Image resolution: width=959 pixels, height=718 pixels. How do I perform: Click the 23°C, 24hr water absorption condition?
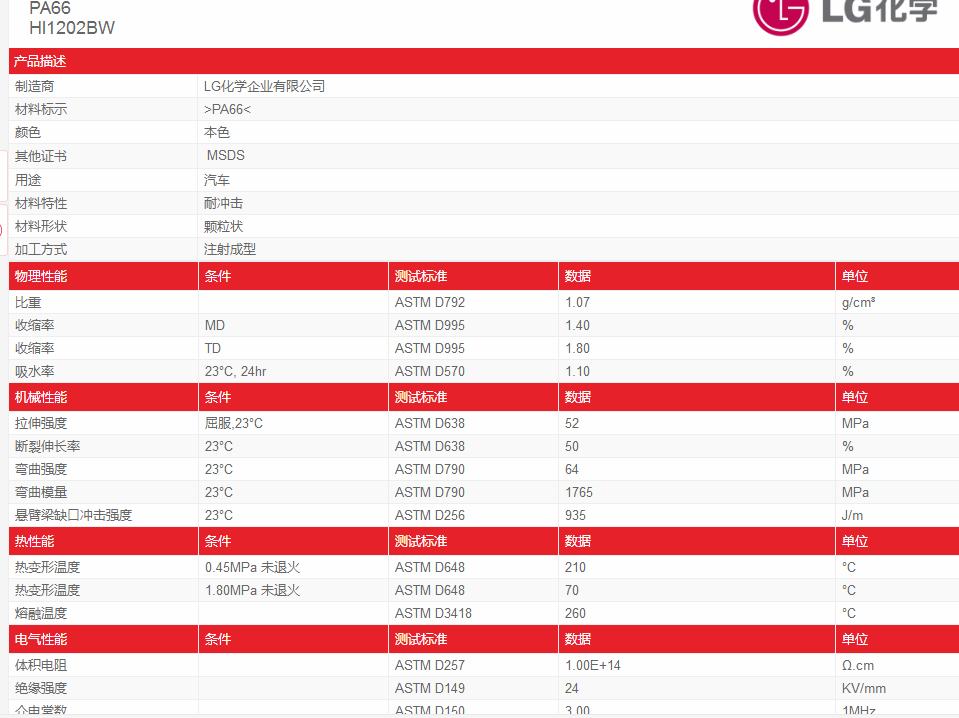(x=235, y=371)
